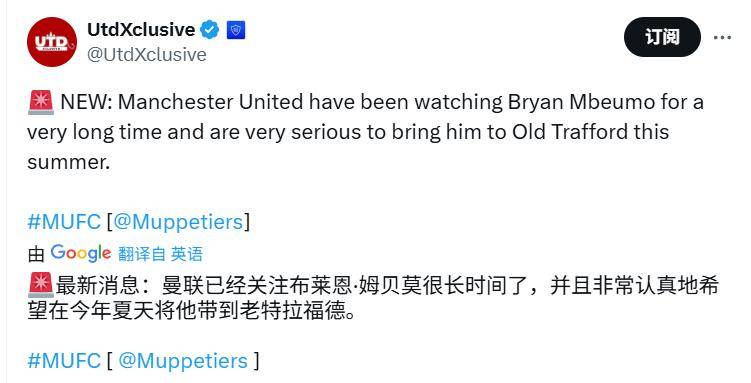Image resolution: width=751 pixels, height=383 pixels.
Task: Open @Muppetiers mention in the English tweet
Action: pos(178,222)
